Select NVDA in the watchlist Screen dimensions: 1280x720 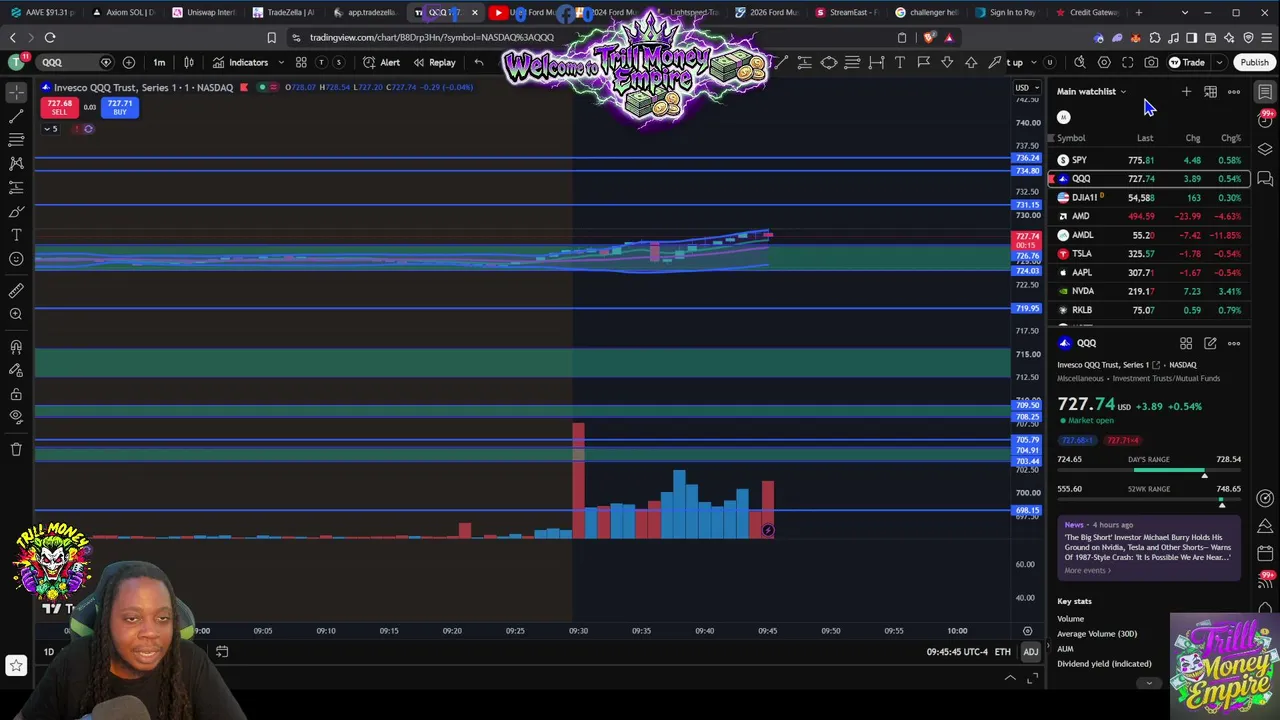[x=1149, y=291]
